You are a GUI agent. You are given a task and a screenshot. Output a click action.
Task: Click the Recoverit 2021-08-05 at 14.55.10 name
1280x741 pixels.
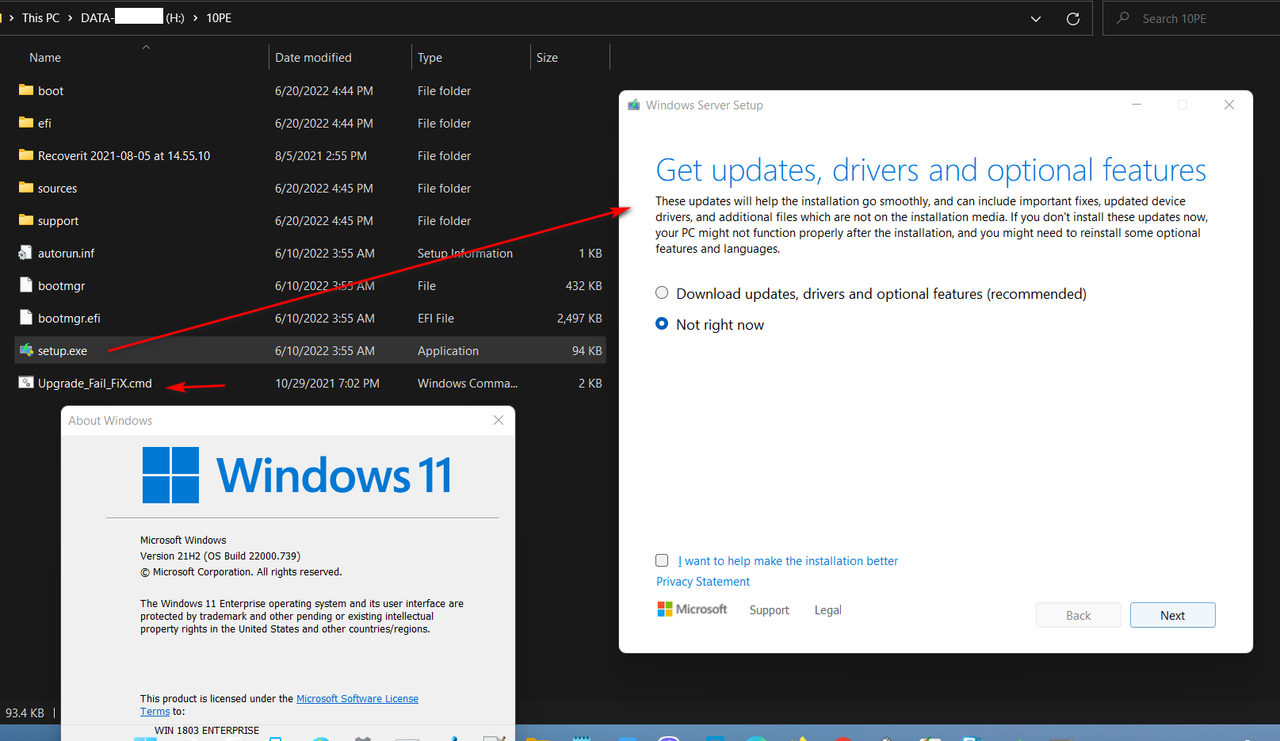point(124,156)
